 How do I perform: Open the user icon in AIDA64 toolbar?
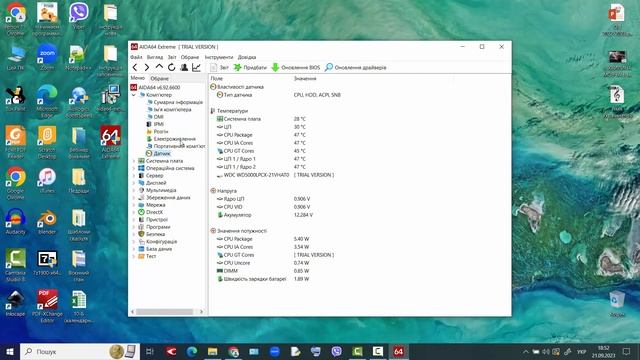pos(184,67)
